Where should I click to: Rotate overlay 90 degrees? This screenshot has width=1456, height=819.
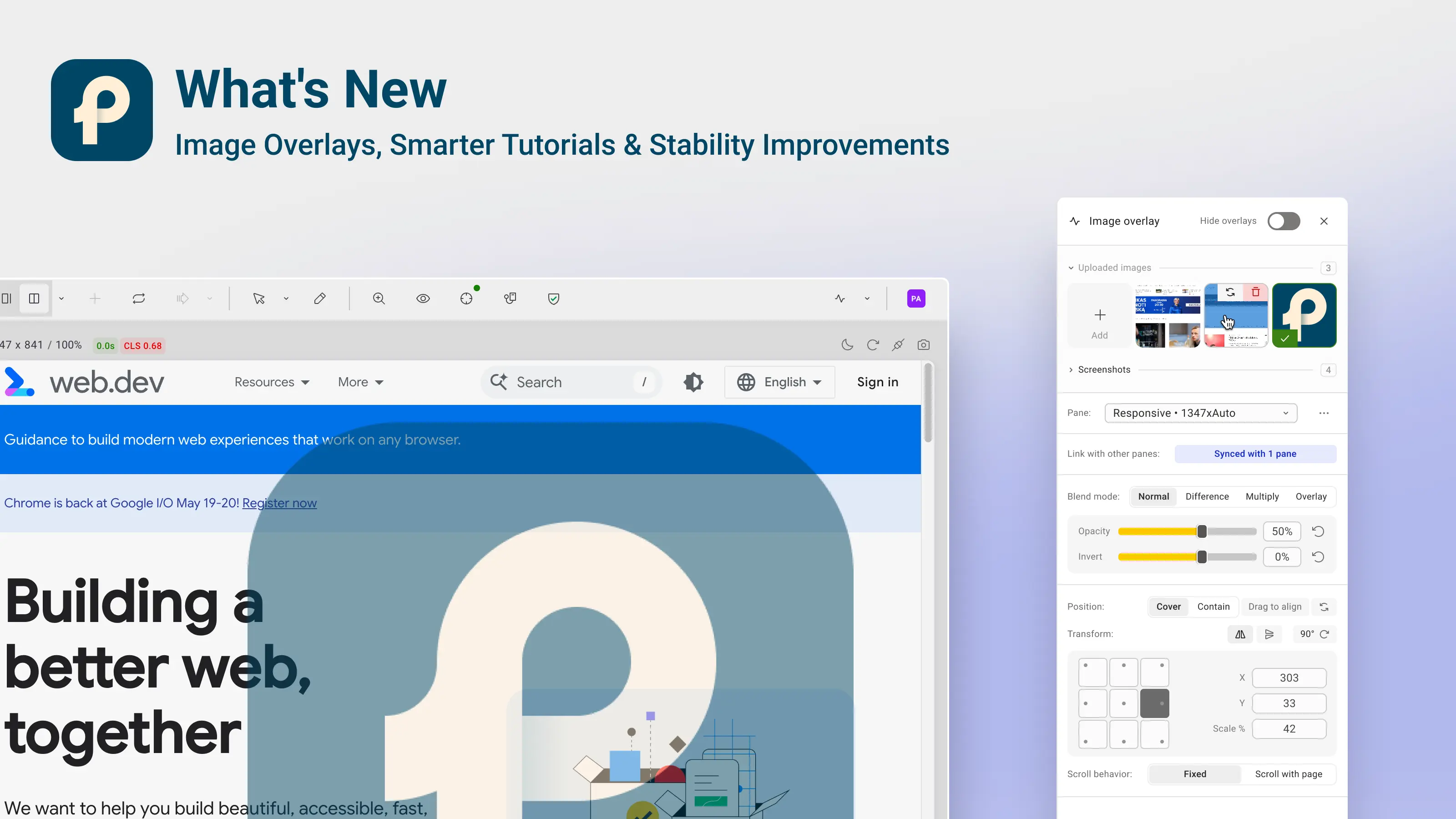(1314, 634)
